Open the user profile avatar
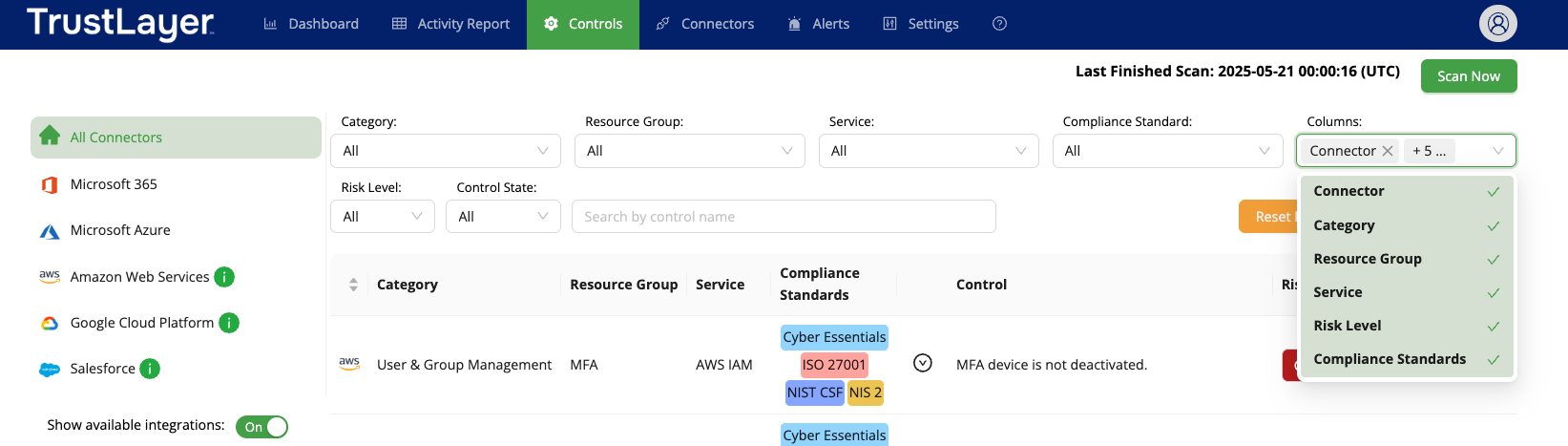The image size is (1568, 446). click(1497, 24)
